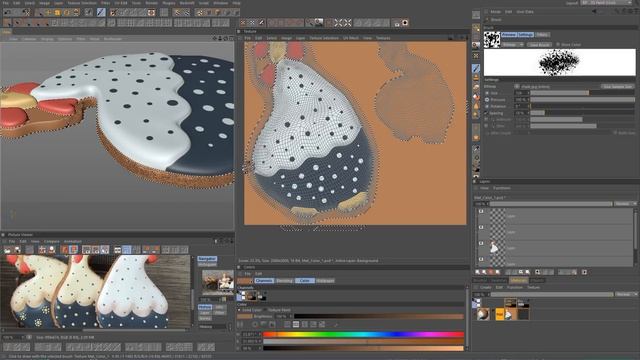Click the highlighted brush icon in top toolbar
The height and width of the screenshot is (360, 640).
(101, 12)
